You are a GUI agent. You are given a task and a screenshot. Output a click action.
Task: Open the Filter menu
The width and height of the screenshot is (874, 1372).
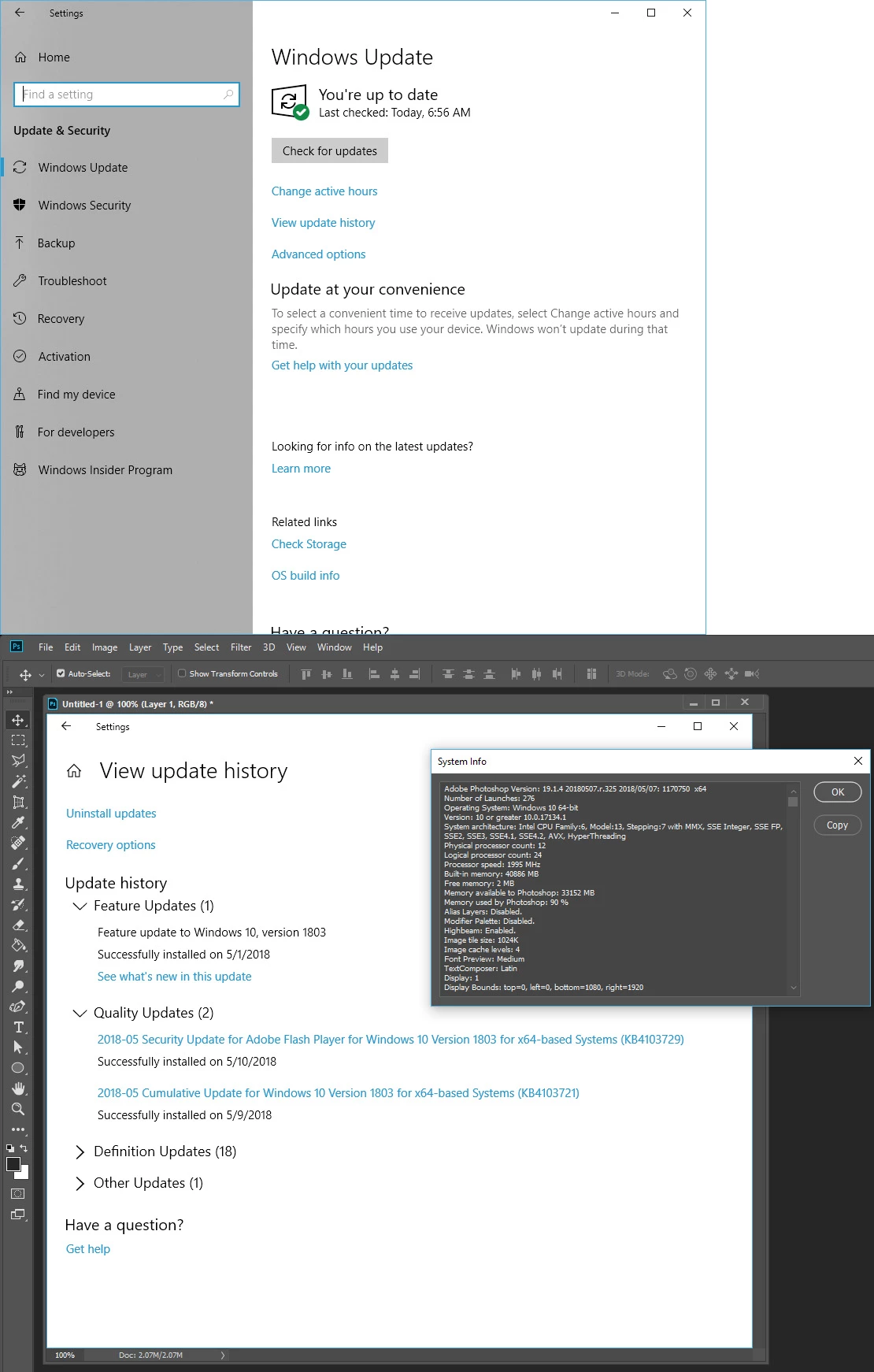(x=241, y=647)
